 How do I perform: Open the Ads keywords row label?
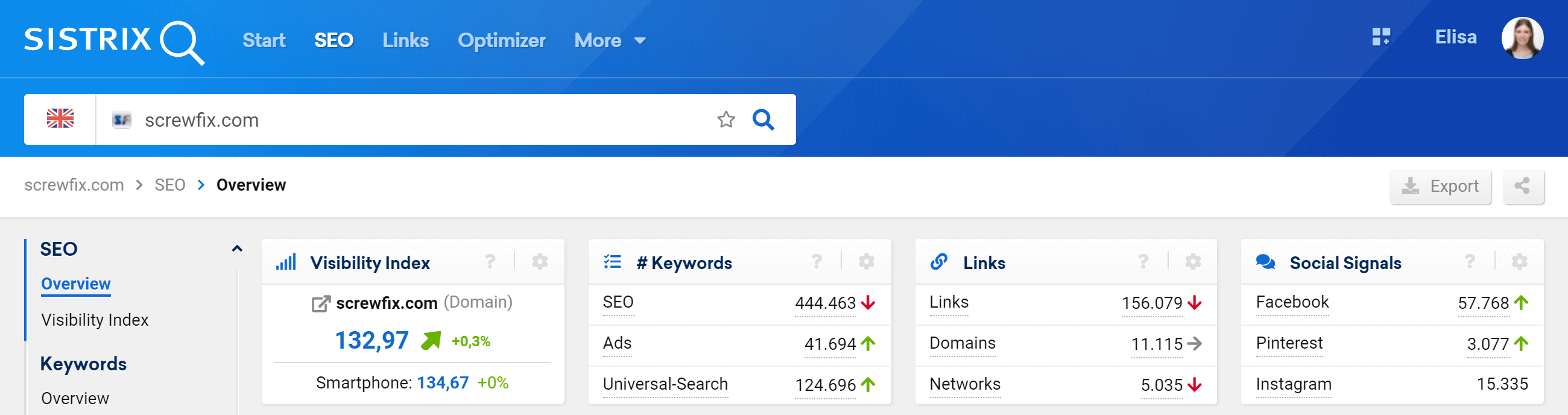click(617, 343)
